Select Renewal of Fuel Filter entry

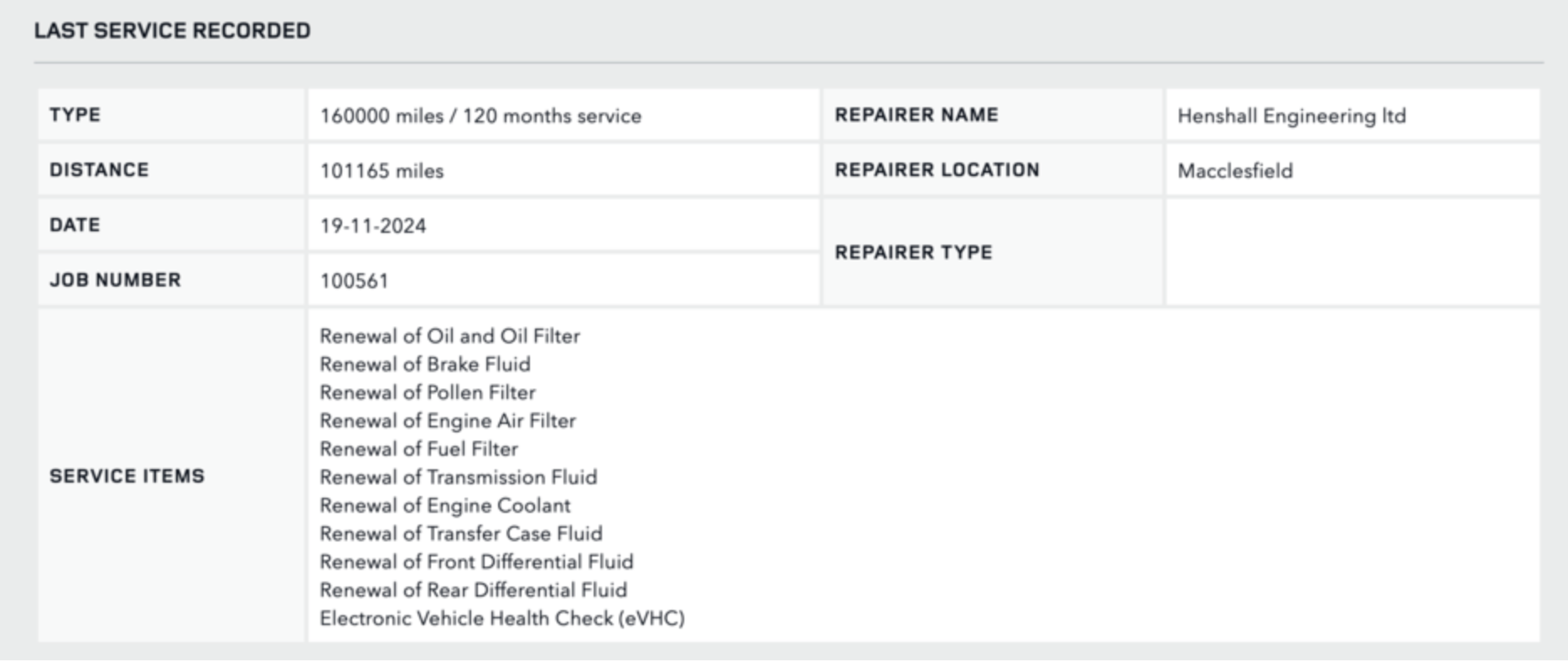418,449
